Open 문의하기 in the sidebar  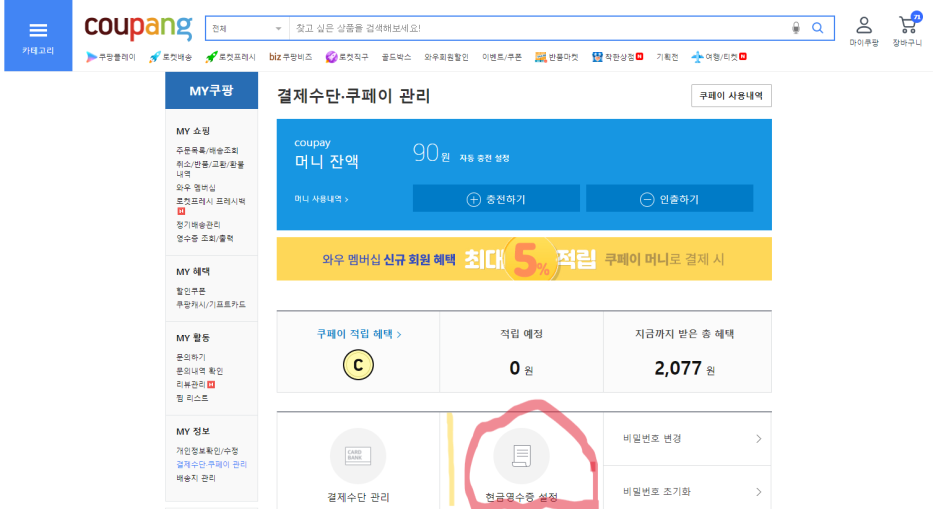click(191, 357)
